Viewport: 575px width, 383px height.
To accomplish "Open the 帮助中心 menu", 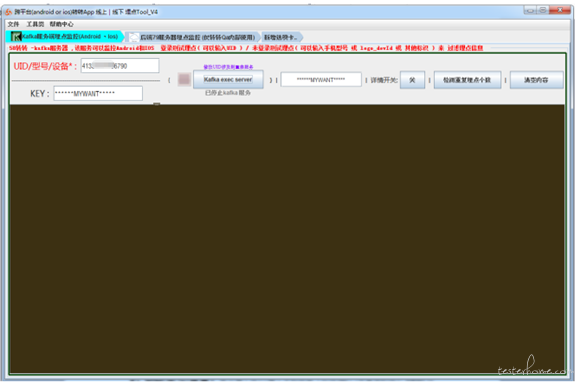I will point(61,24).
